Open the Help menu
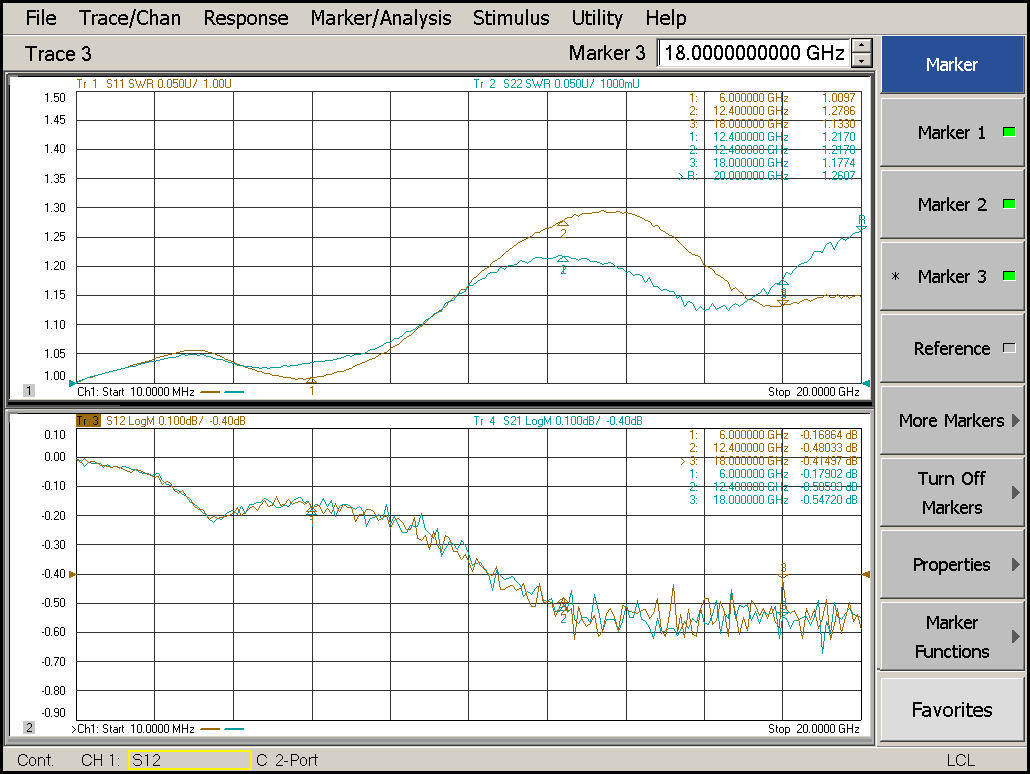The height and width of the screenshot is (774, 1030). (x=665, y=18)
